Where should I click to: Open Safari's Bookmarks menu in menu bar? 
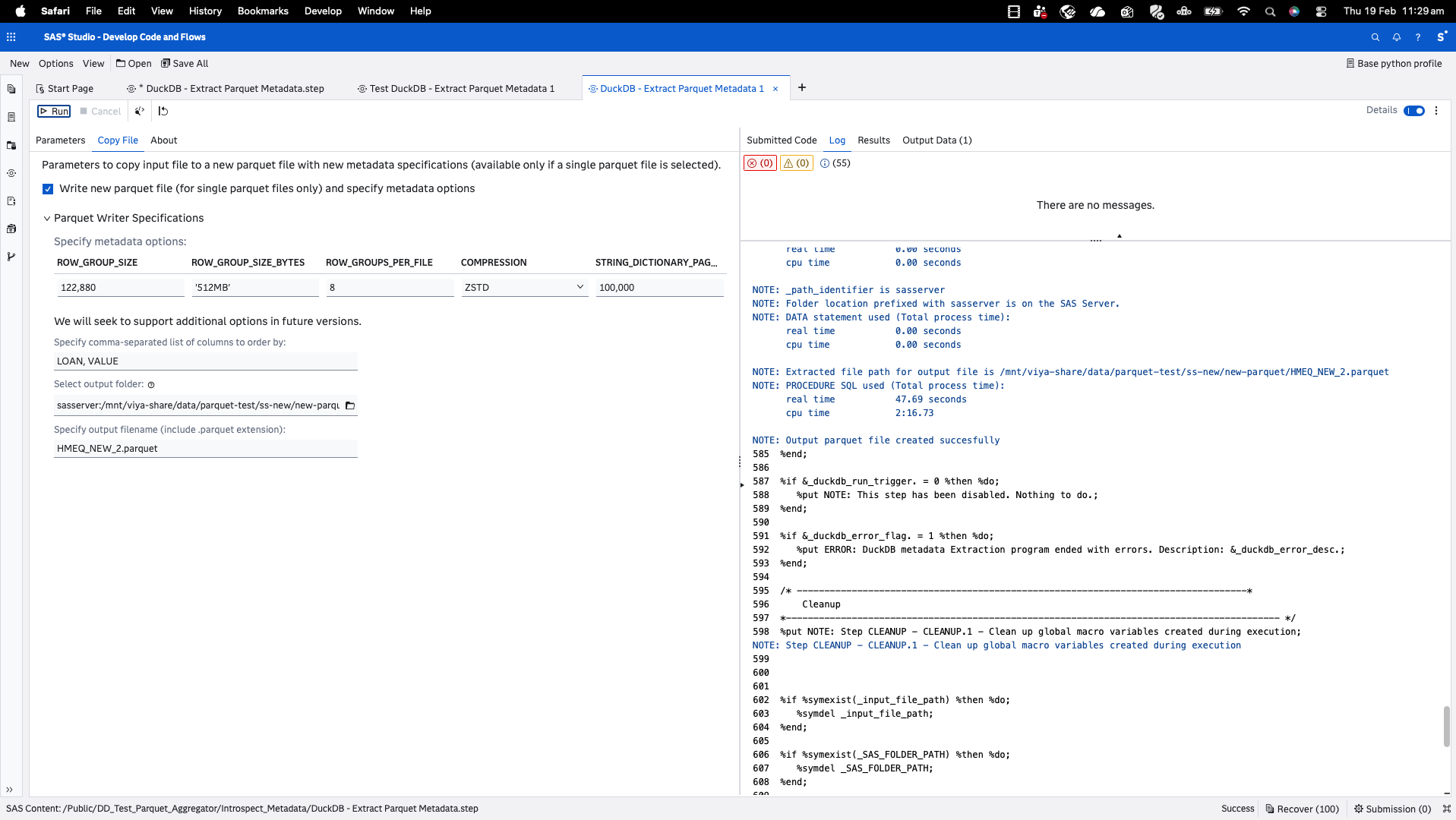coord(263,11)
